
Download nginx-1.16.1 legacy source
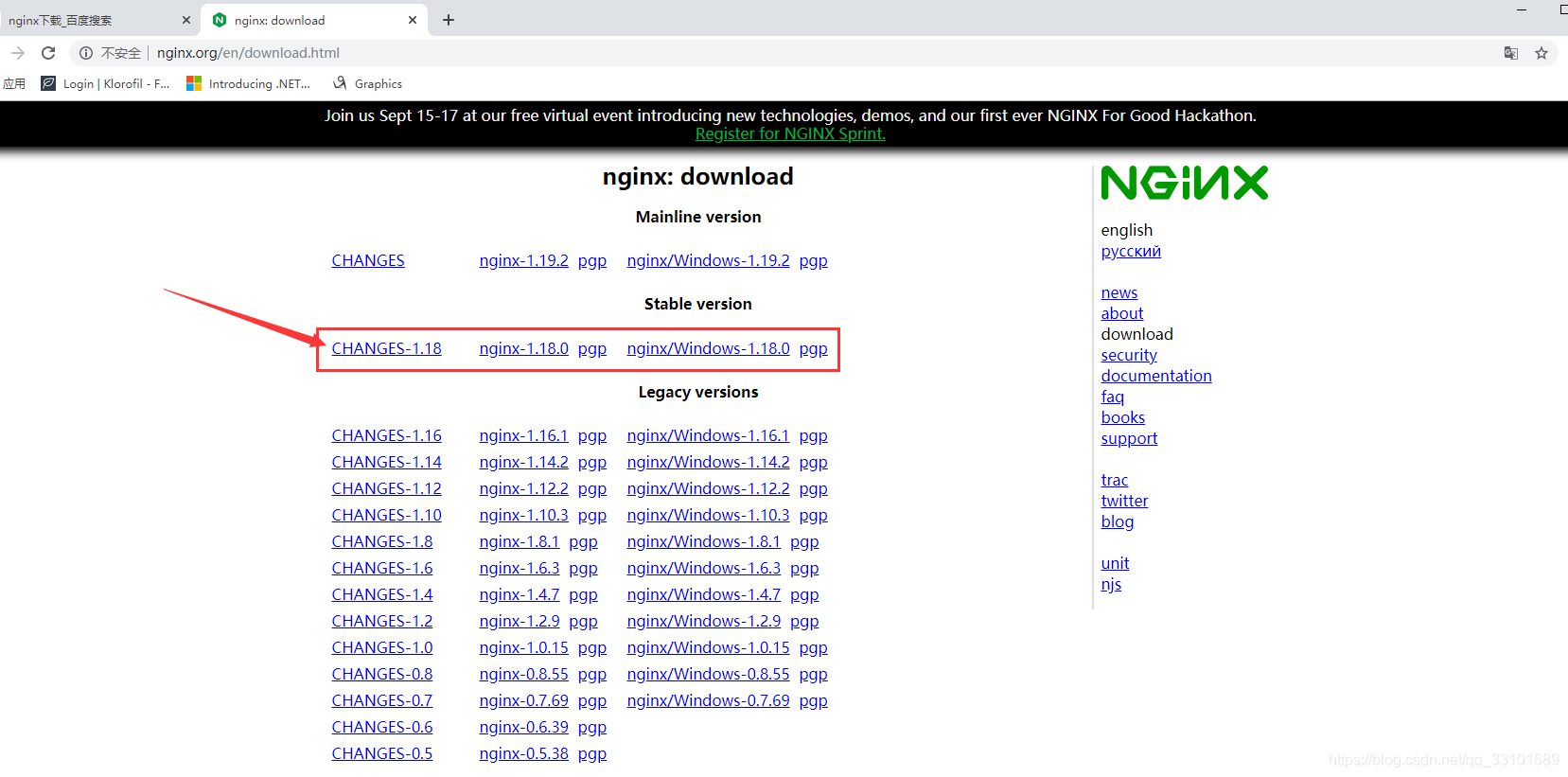coord(524,435)
